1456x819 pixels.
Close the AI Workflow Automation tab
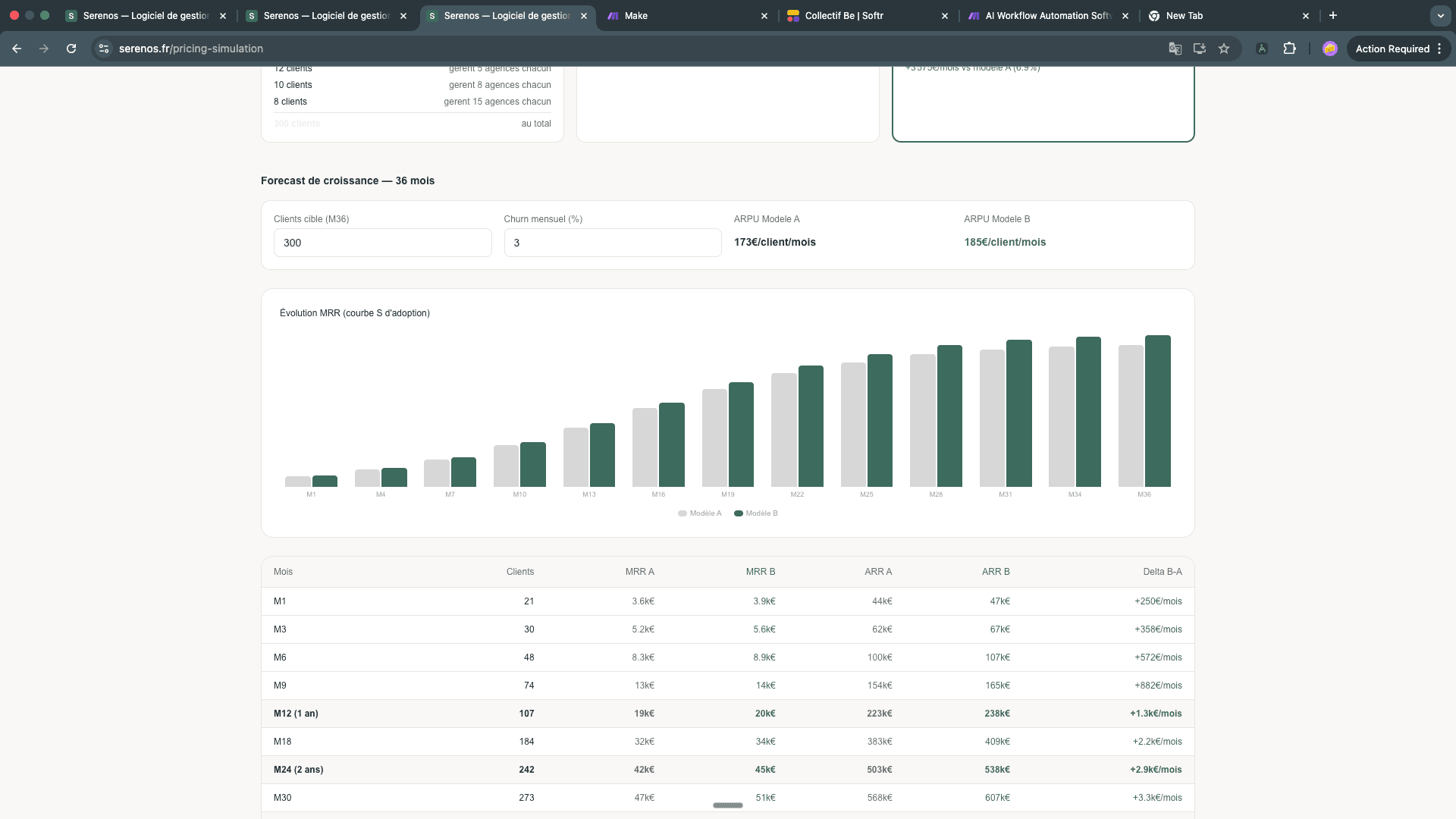(x=1125, y=15)
